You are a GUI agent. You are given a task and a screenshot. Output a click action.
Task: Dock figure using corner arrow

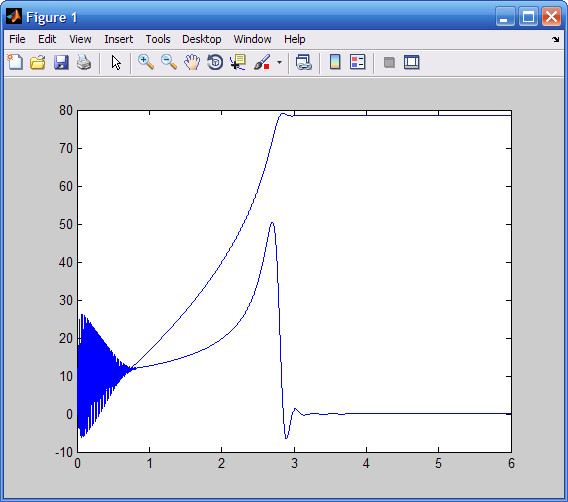[x=556, y=39]
